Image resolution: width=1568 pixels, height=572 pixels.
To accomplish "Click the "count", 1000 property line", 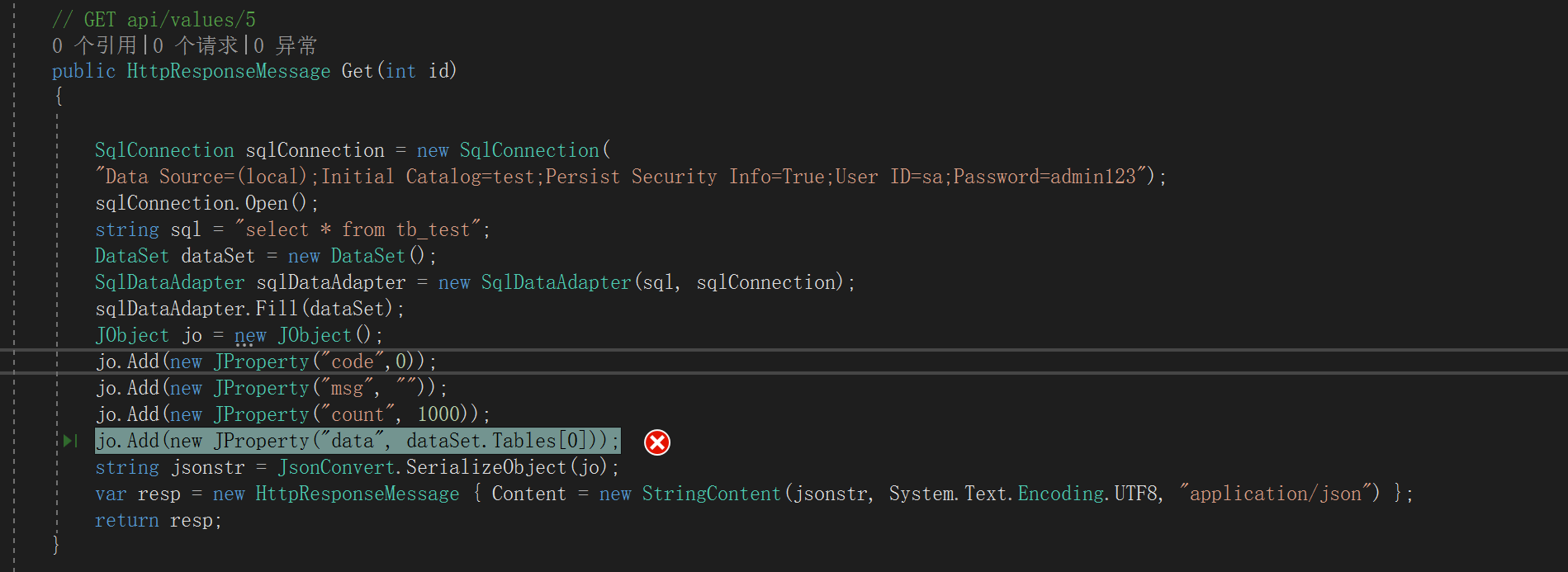I will tap(292, 414).
